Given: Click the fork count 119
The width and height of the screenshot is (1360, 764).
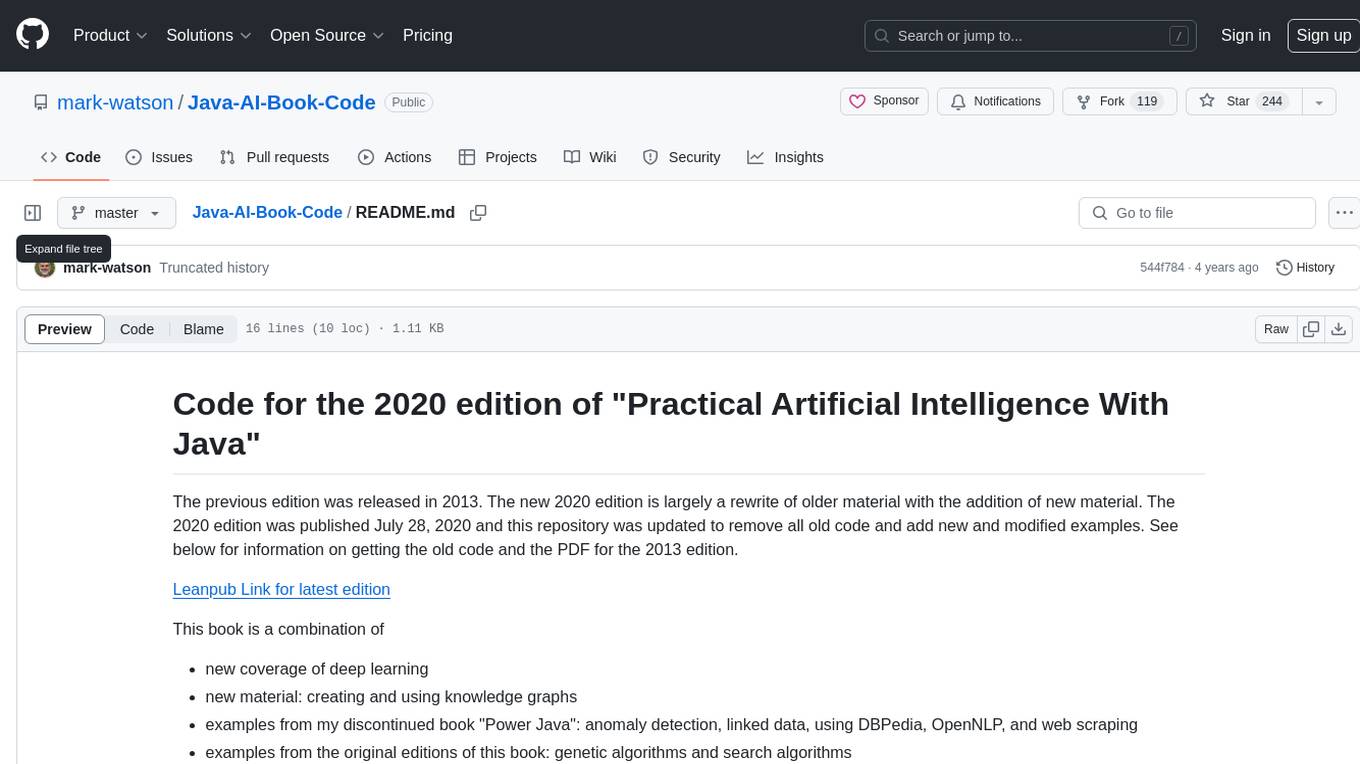Looking at the screenshot, I should click(1147, 102).
